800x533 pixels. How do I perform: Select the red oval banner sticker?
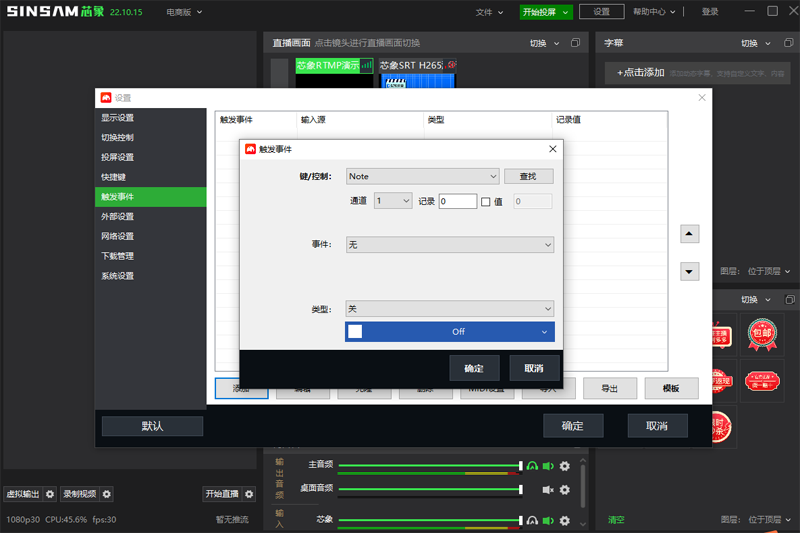(x=762, y=380)
